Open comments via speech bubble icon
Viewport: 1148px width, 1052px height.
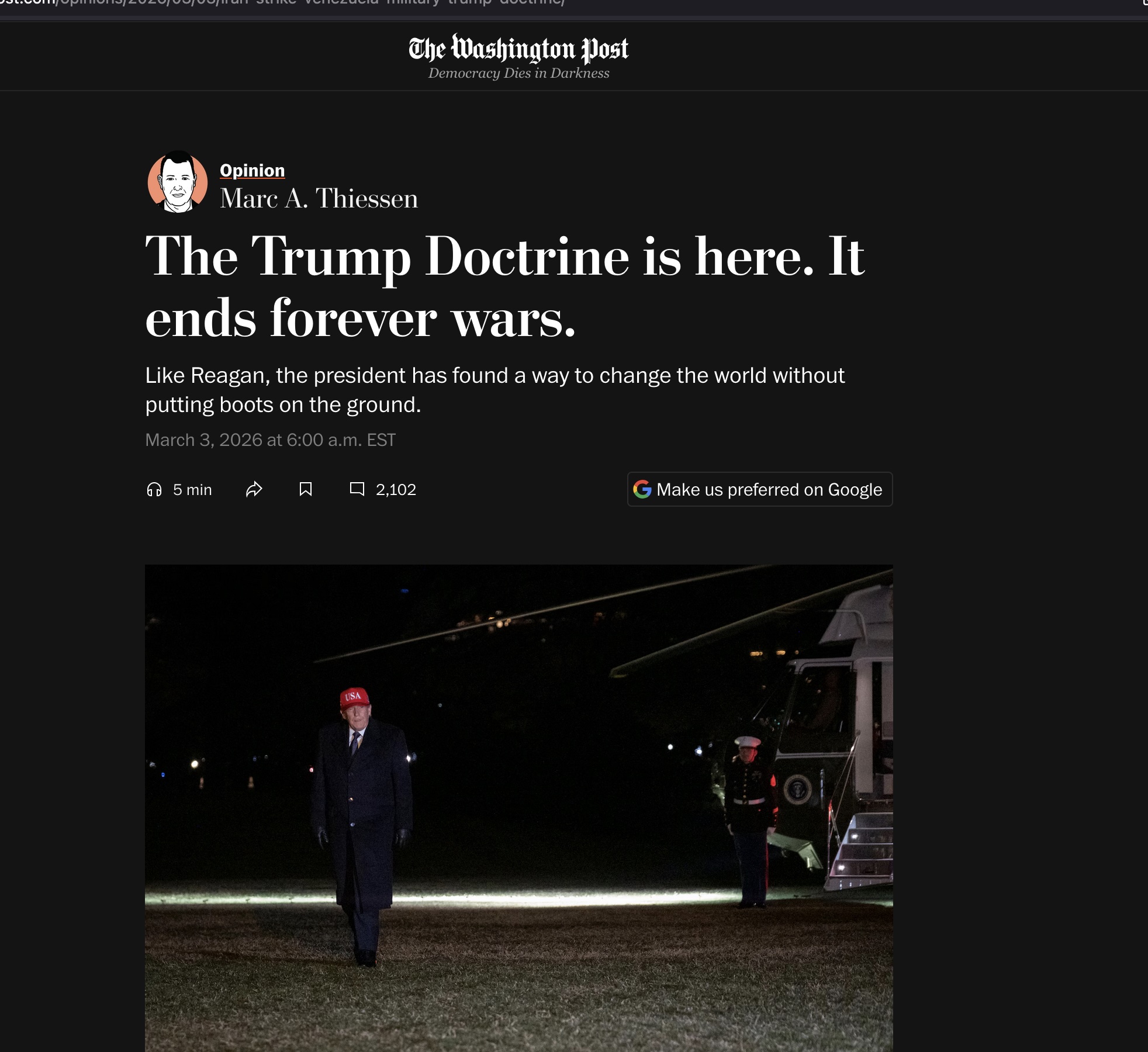tap(357, 489)
